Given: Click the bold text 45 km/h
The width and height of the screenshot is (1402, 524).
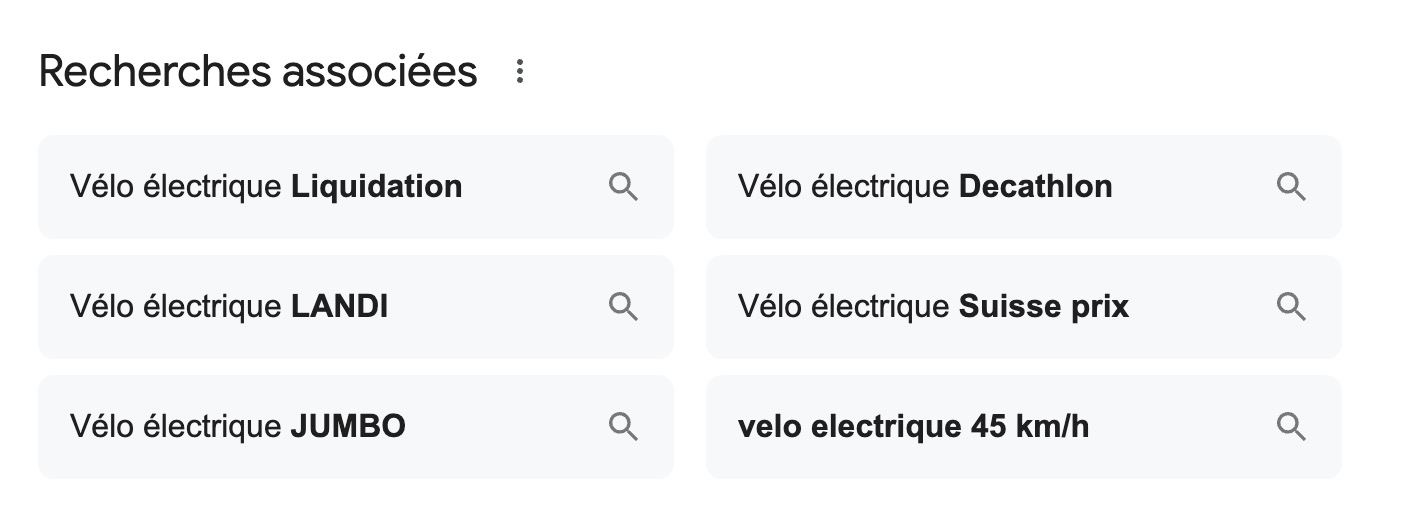Looking at the screenshot, I should pyautogui.click(x=1030, y=428).
